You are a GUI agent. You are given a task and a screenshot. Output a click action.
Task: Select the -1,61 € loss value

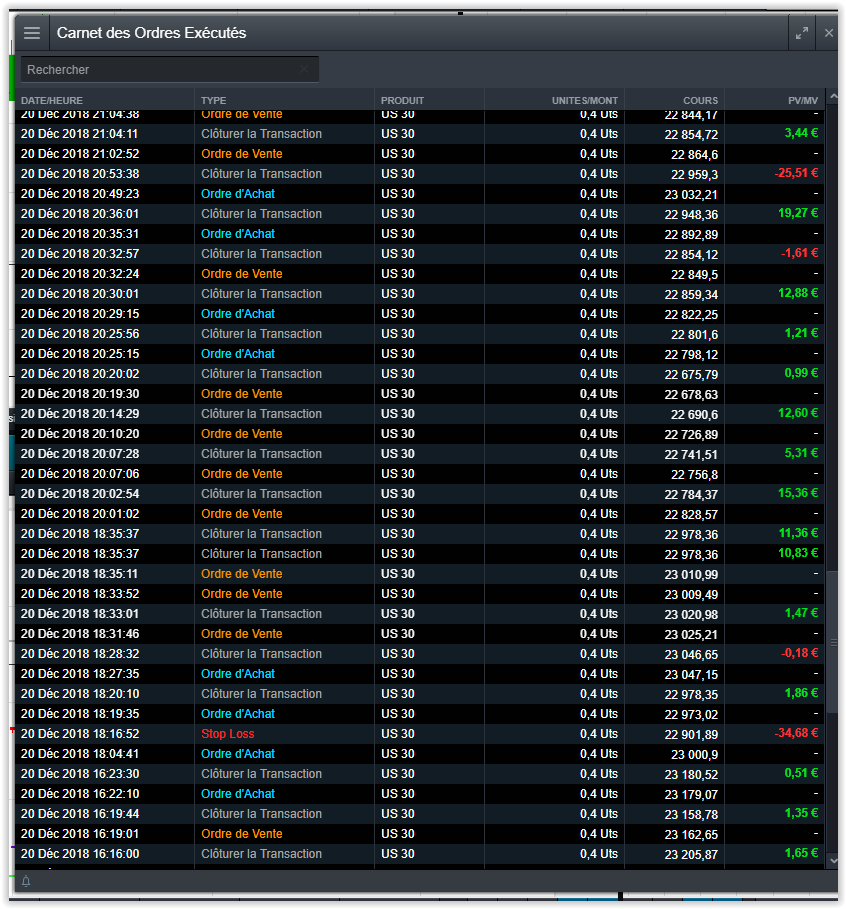click(799, 253)
